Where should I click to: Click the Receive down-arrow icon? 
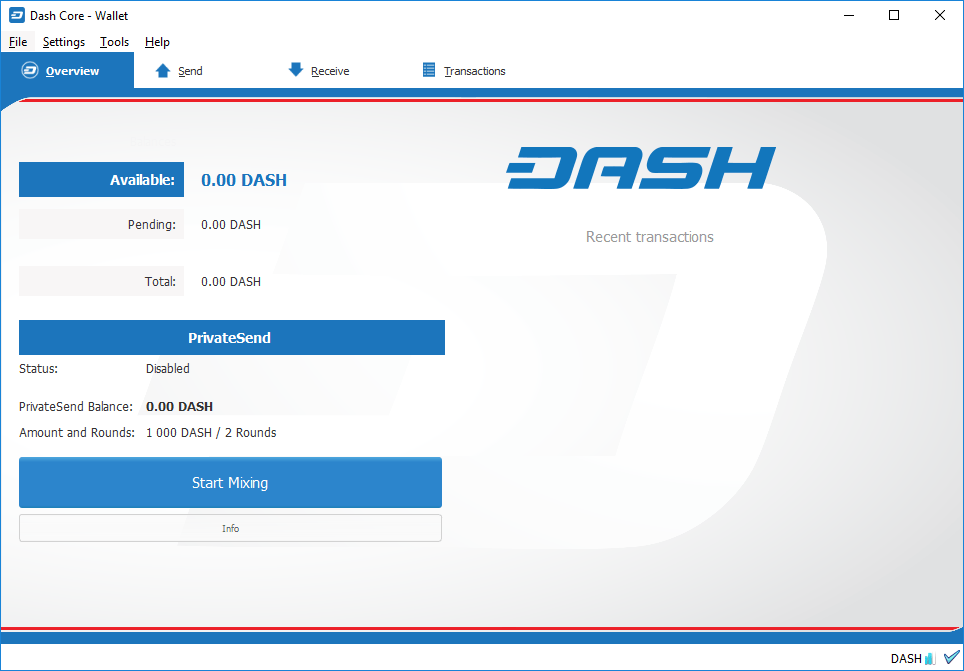click(296, 70)
